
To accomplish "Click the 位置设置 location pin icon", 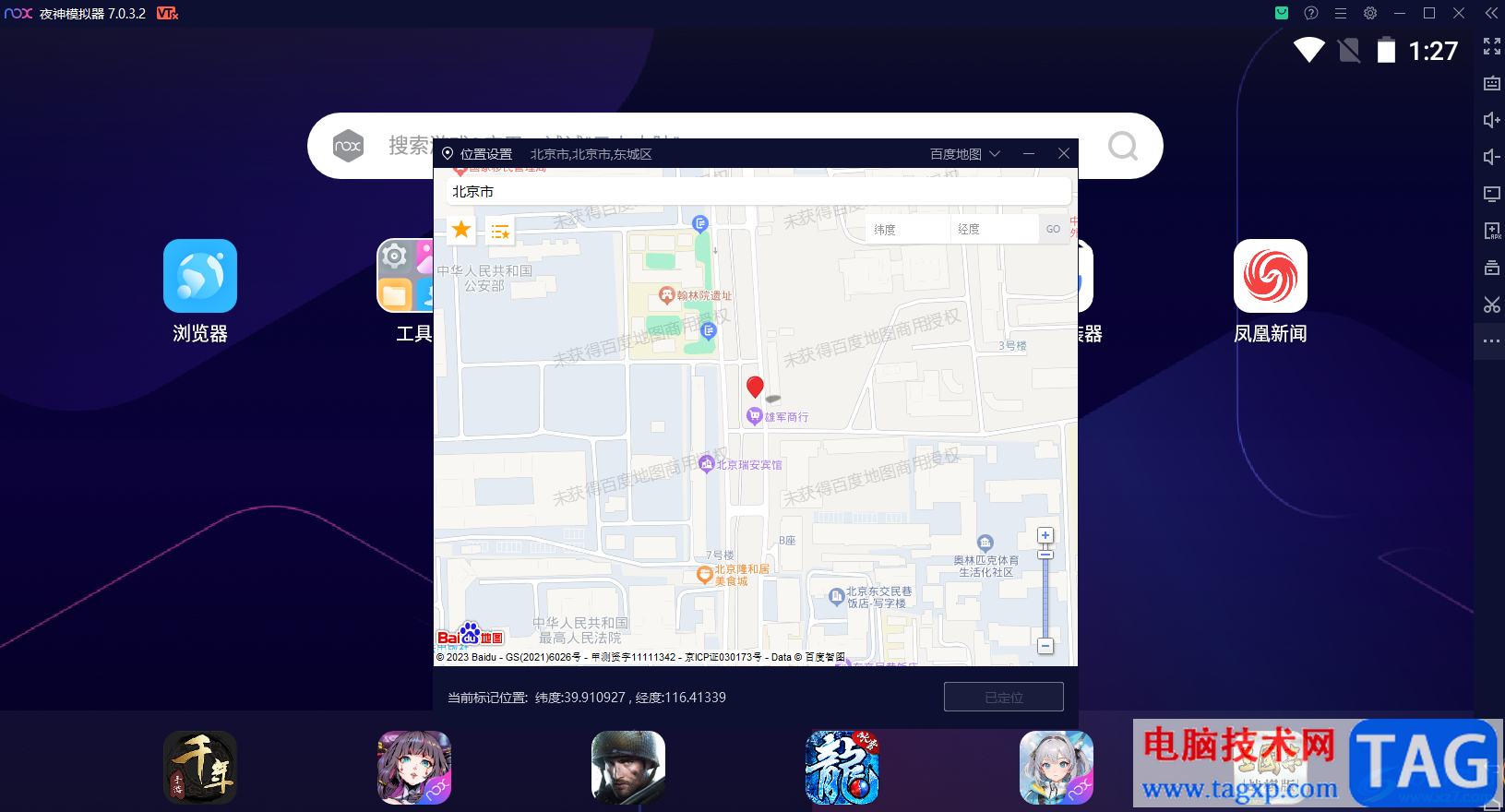I will [448, 154].
